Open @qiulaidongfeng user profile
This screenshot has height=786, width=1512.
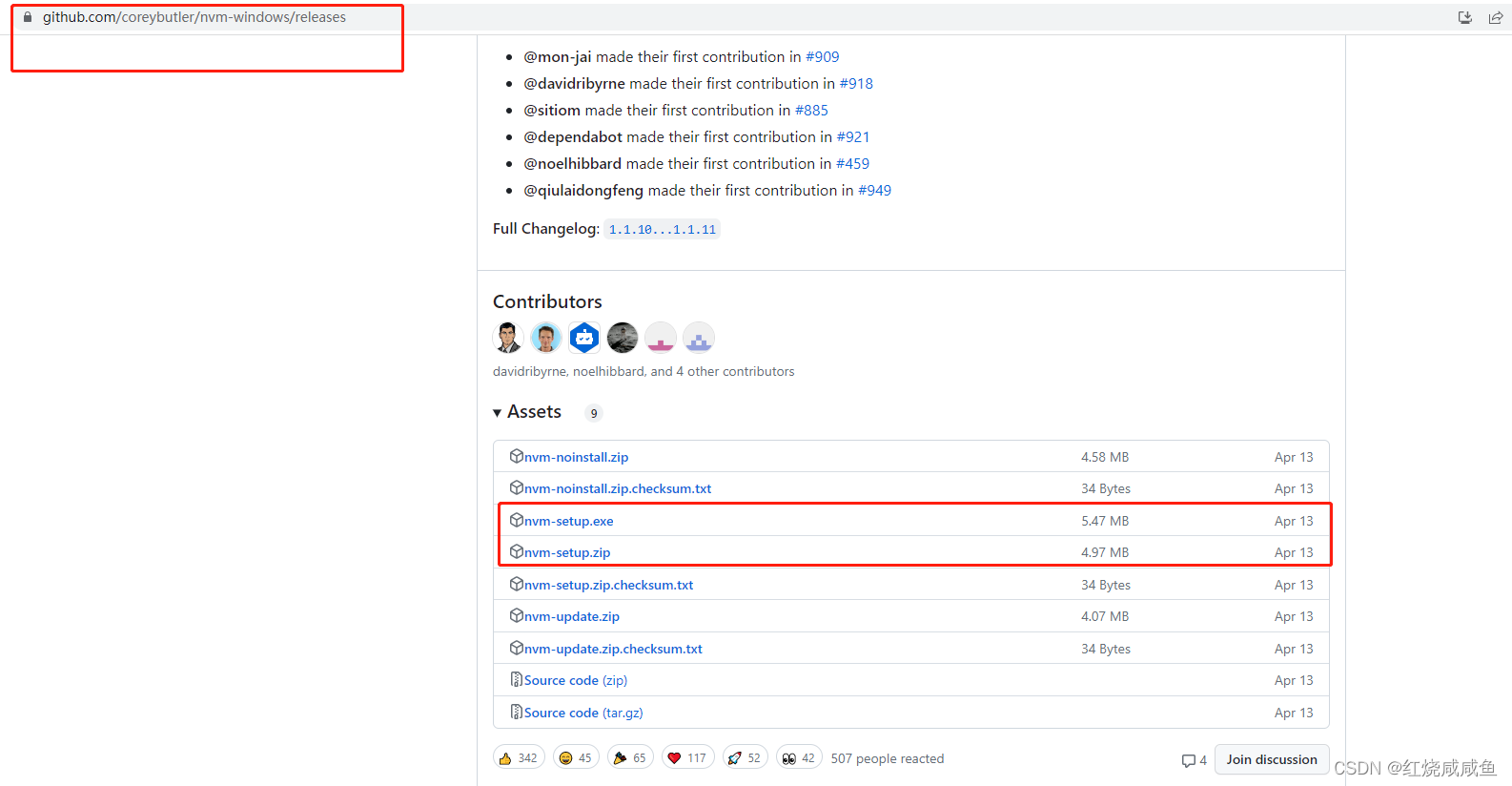click(583, 191)
